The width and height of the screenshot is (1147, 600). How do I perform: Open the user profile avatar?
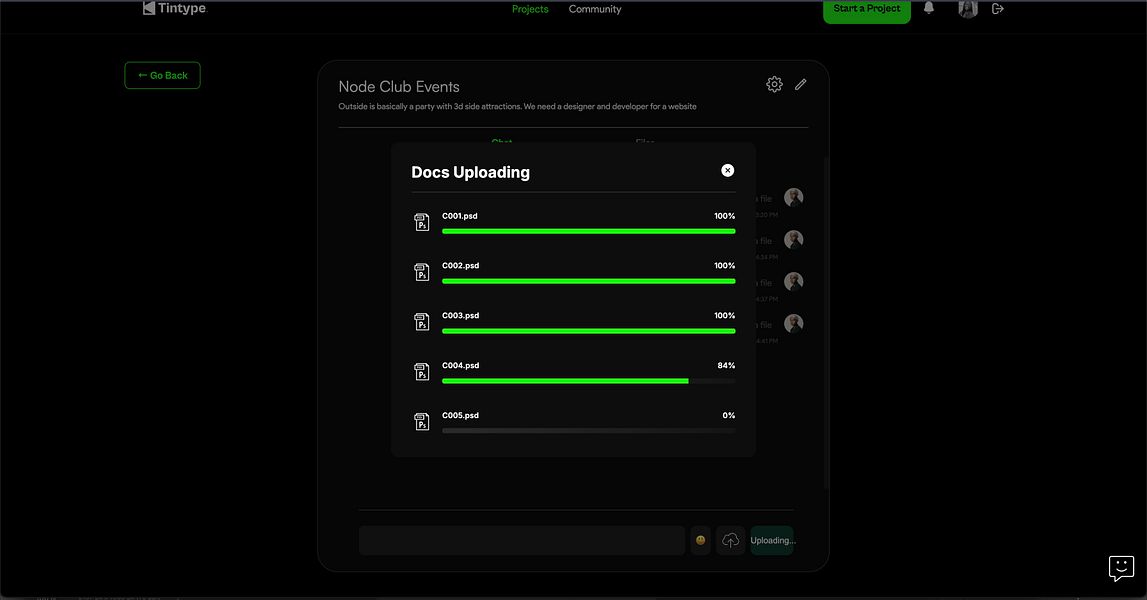coord(968,9)
